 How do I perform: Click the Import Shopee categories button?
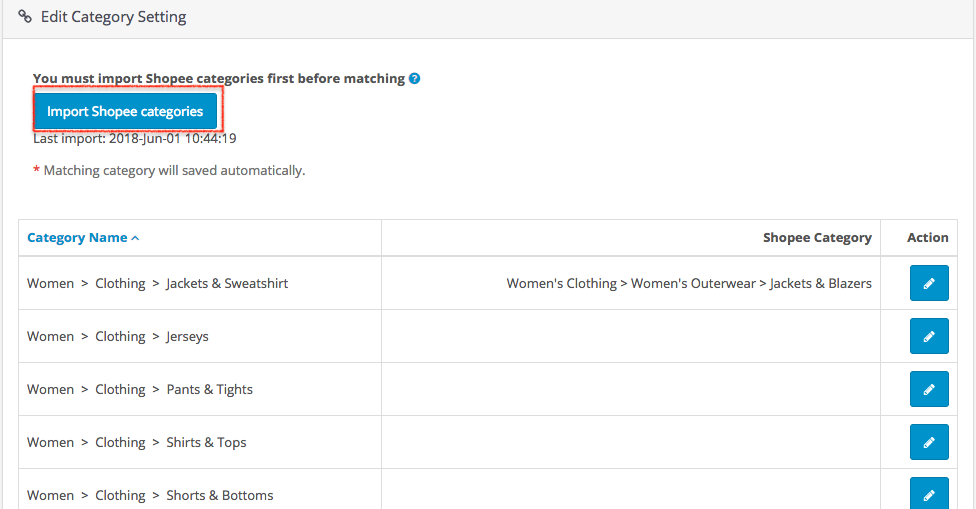125,112
